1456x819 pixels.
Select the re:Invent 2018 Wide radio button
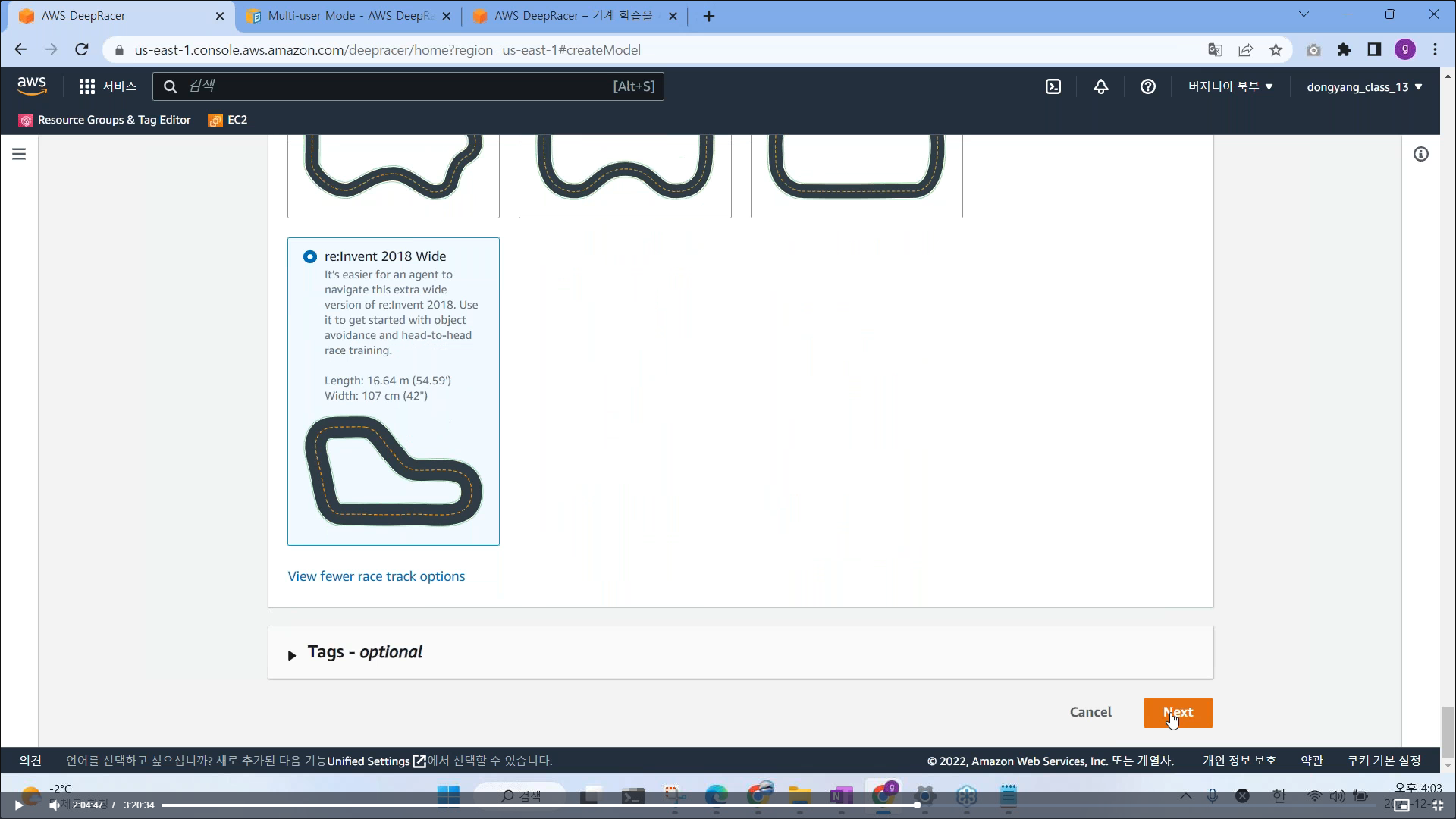[x=309, y=256]
